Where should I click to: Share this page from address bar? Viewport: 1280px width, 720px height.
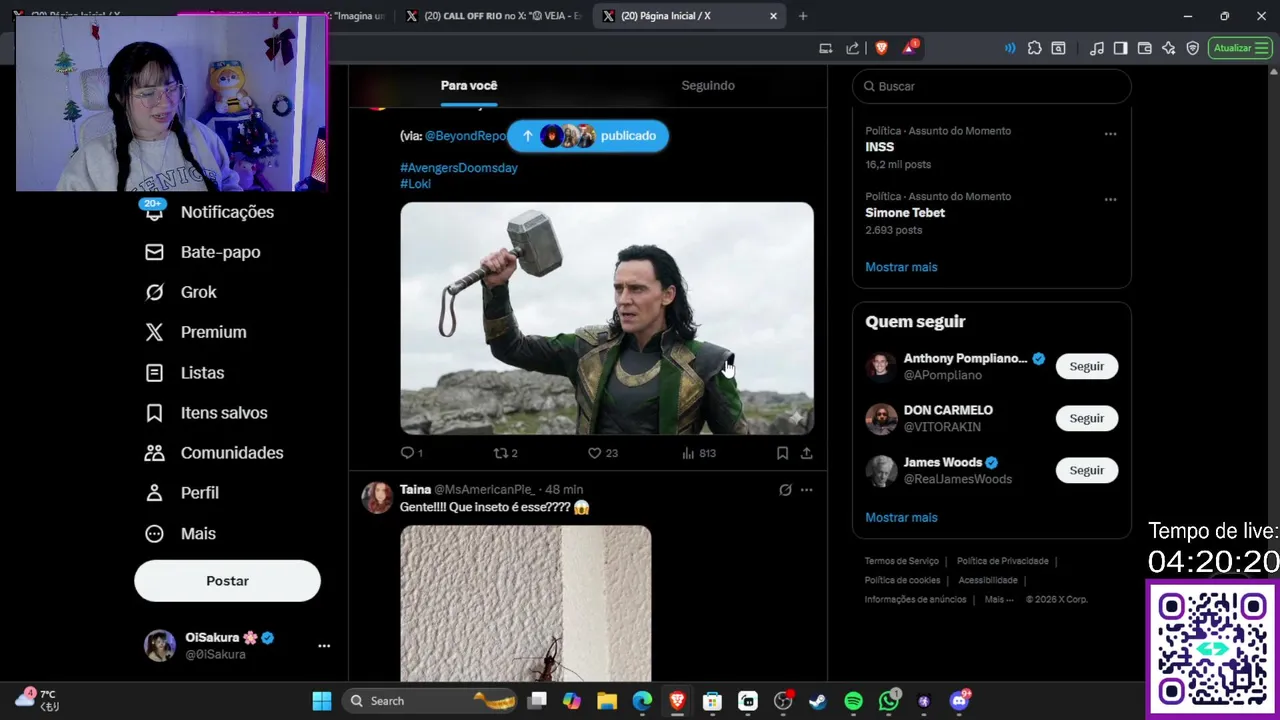click(x=852, y=48)
